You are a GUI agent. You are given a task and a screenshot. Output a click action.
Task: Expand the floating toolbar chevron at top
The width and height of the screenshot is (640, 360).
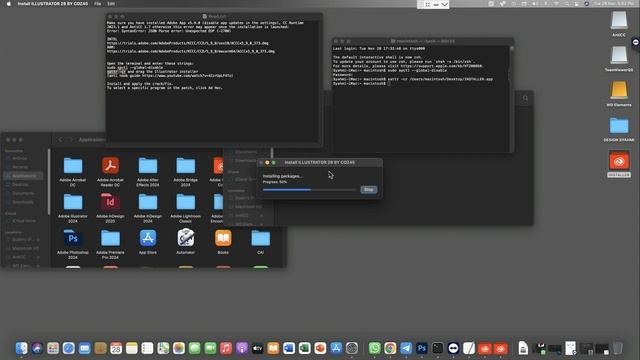point(444,4)
